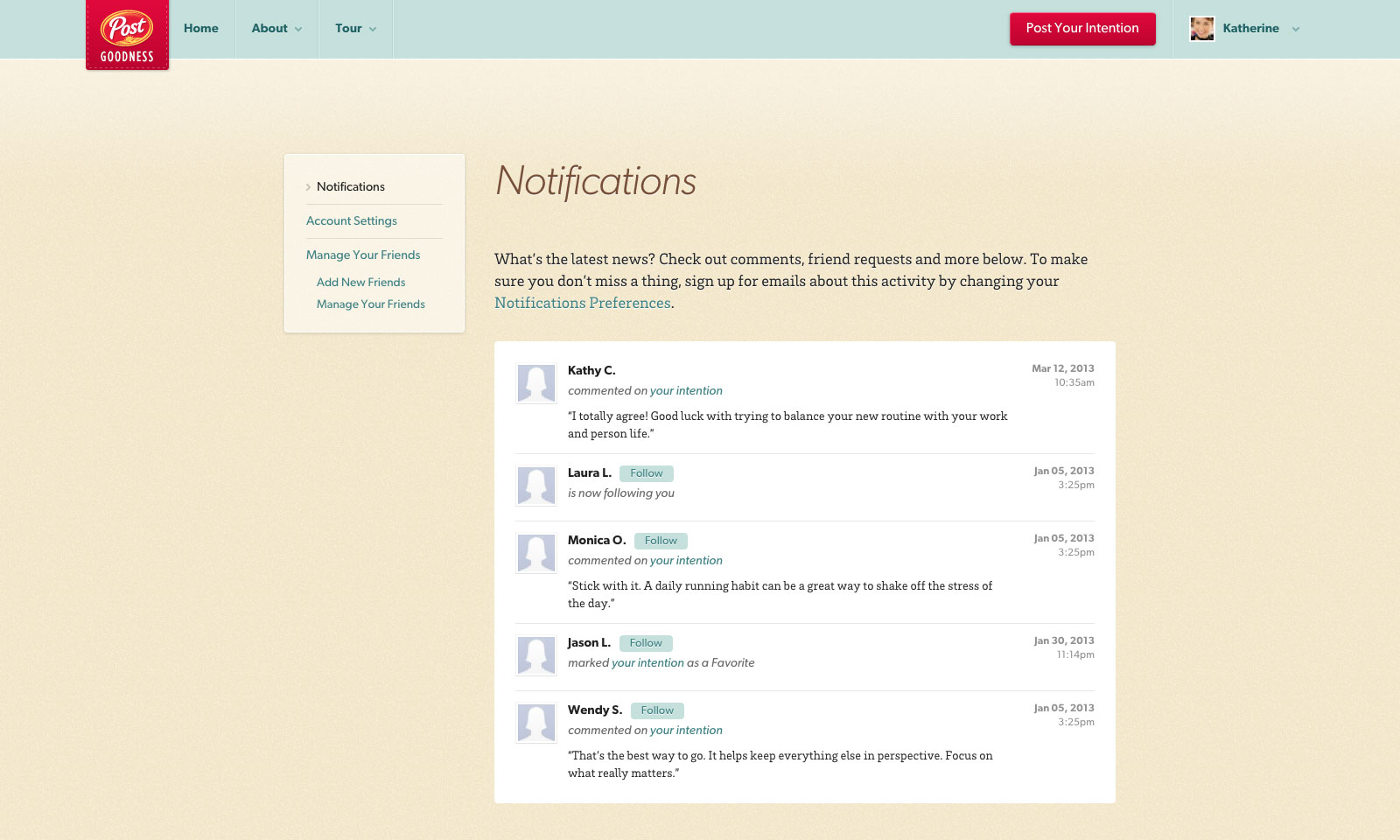The image size is (1400, 840).
Task: Click the Post Goodness logo
Action: [x=127, y=35]
